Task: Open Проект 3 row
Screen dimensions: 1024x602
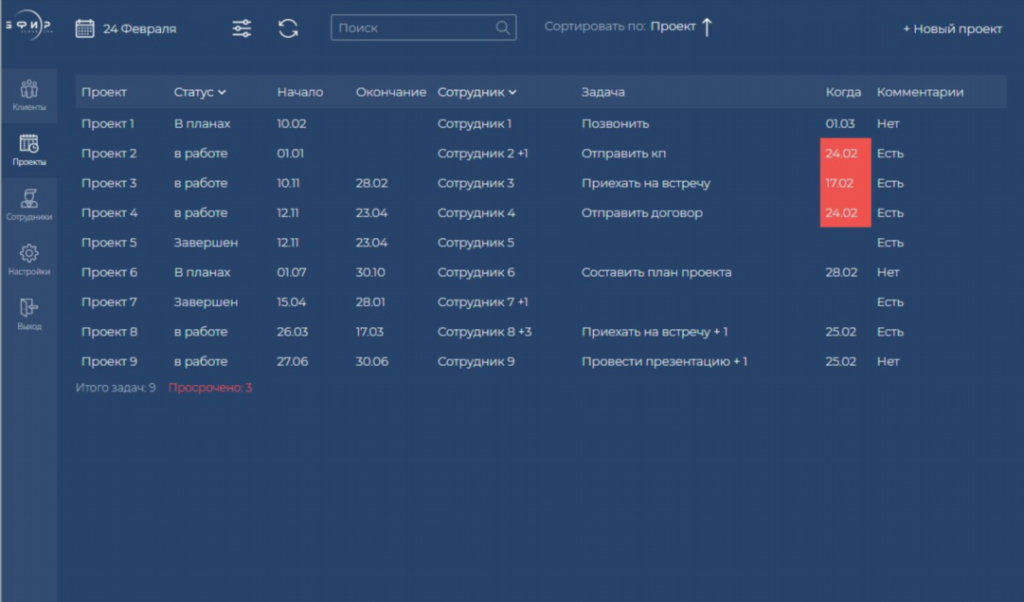Action: [541, 183]
